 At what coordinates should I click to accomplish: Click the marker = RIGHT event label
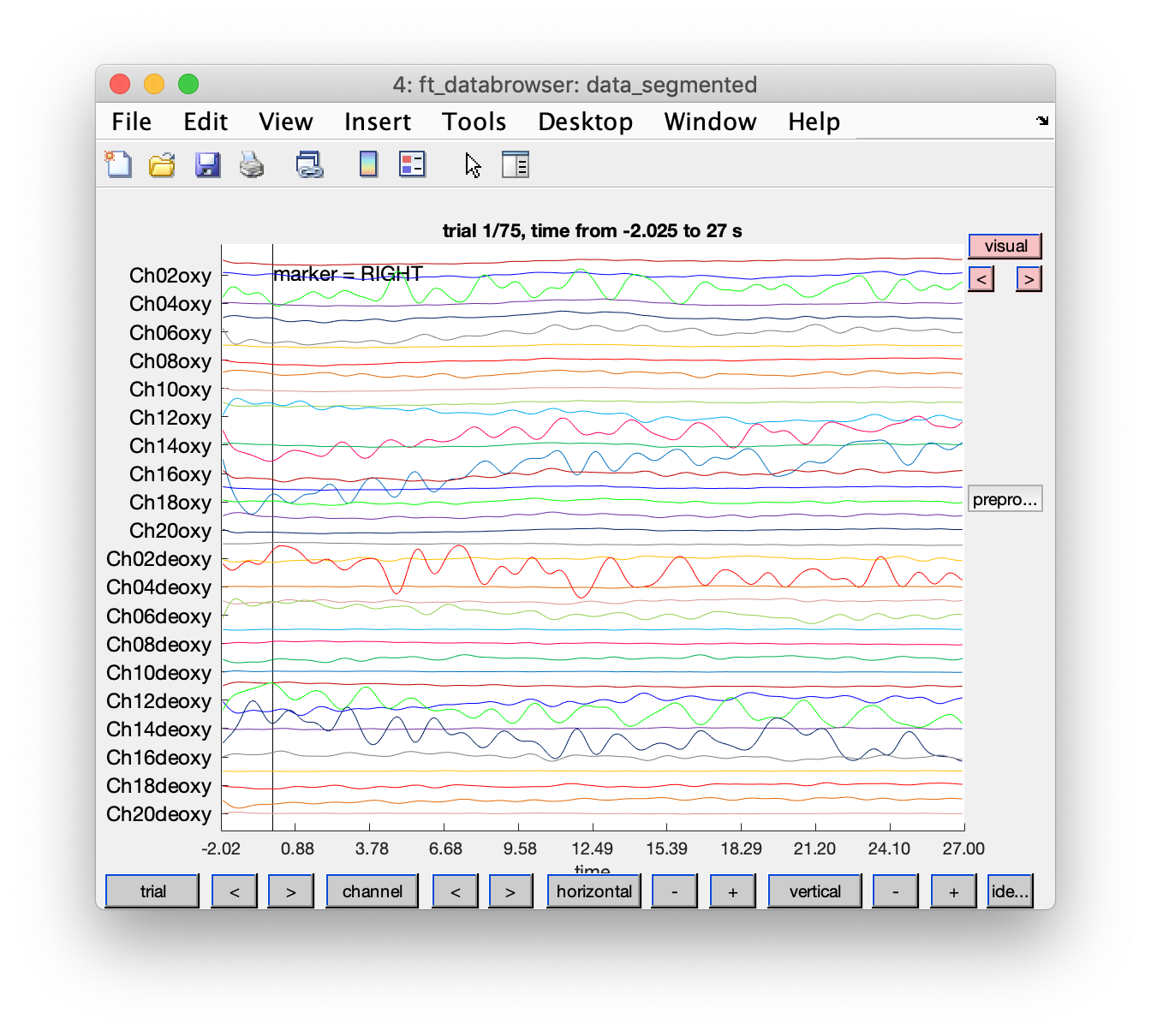(348, 274)
